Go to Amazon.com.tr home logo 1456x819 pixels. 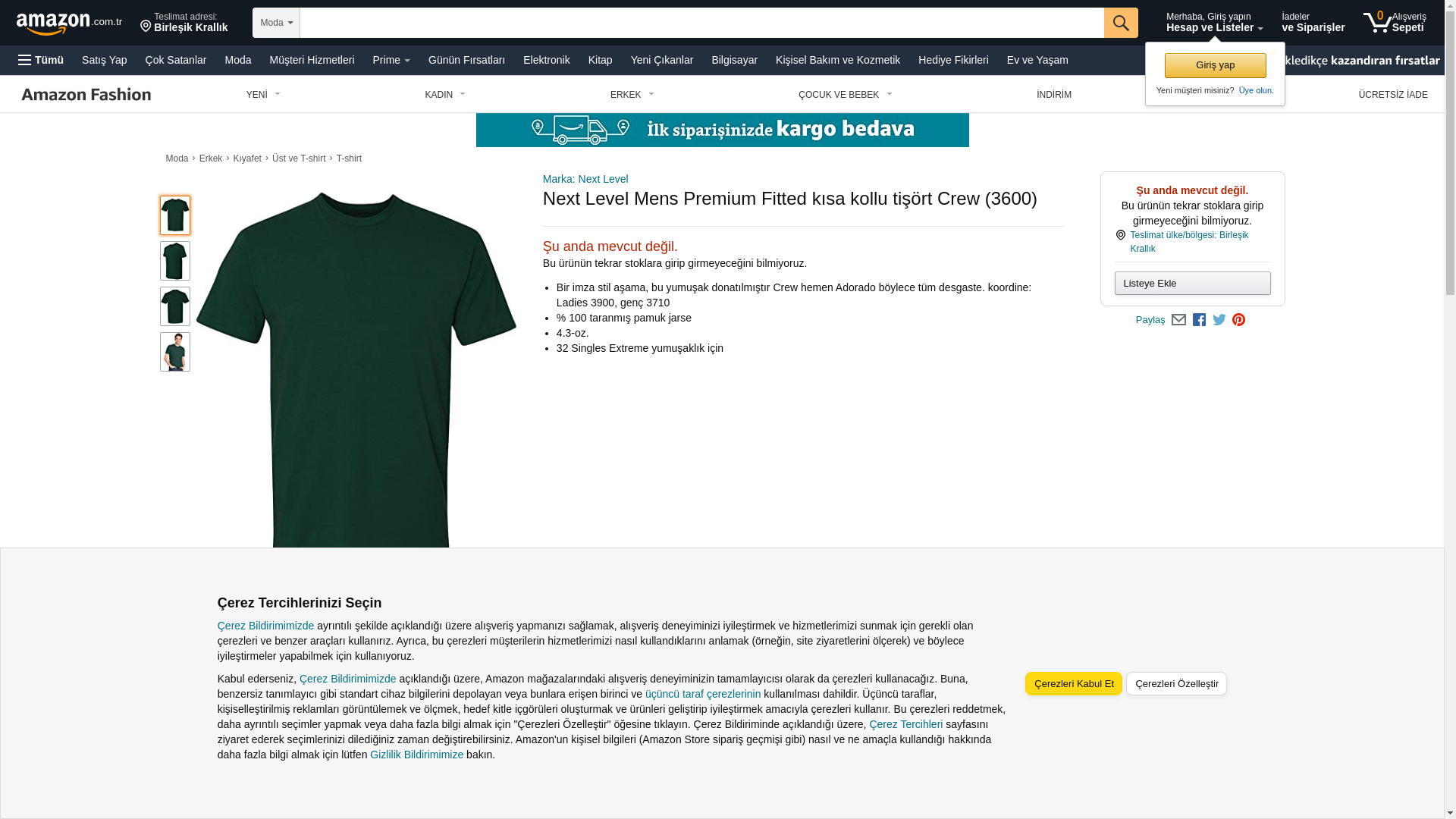[x=69, y=24]
